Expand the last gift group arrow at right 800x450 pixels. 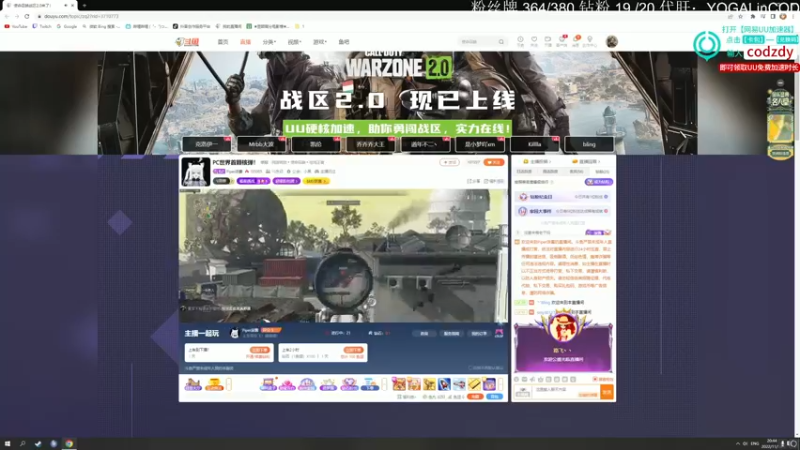(501, 384)
